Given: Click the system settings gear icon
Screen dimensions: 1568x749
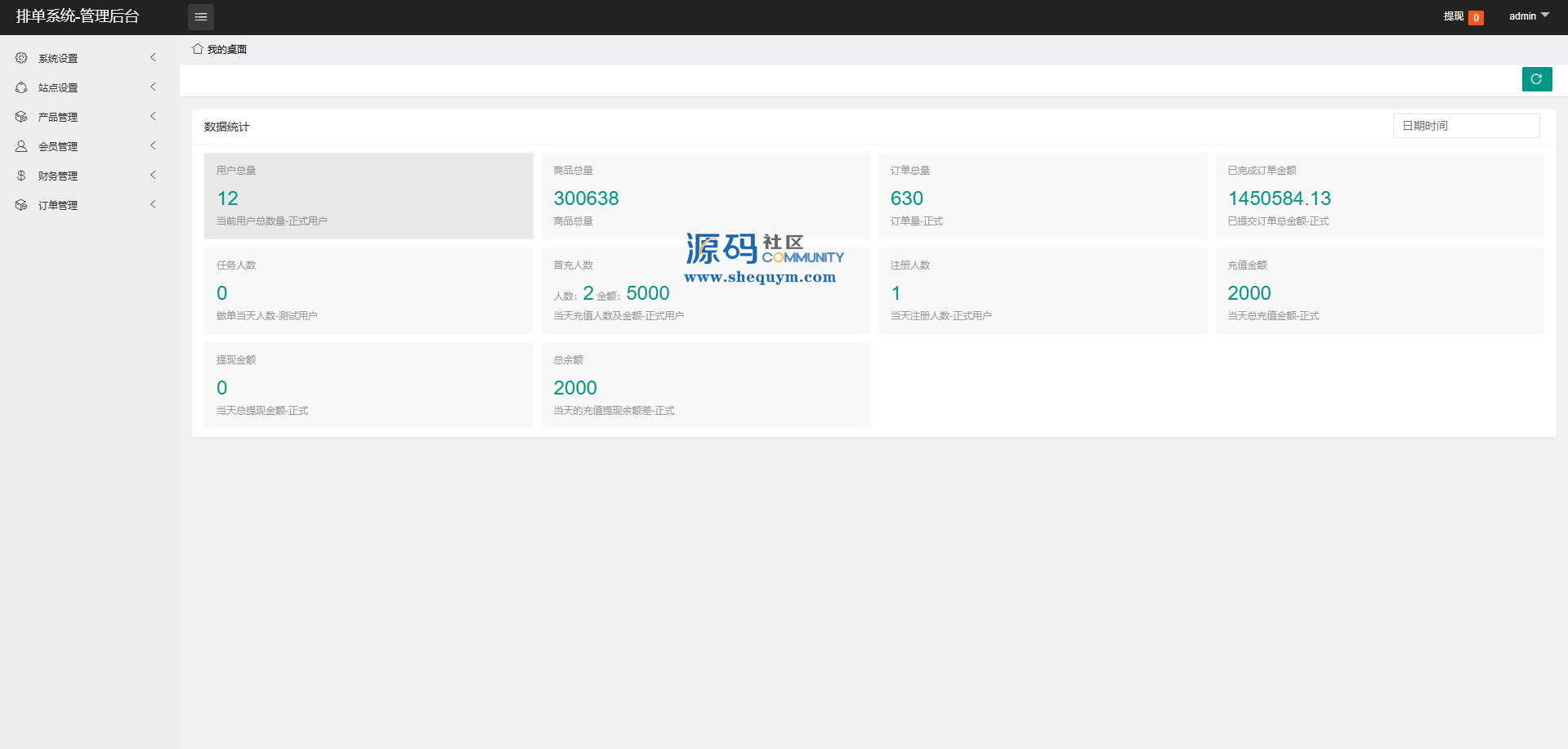Looking at the screenshot, I should click(x=21, y=58).
